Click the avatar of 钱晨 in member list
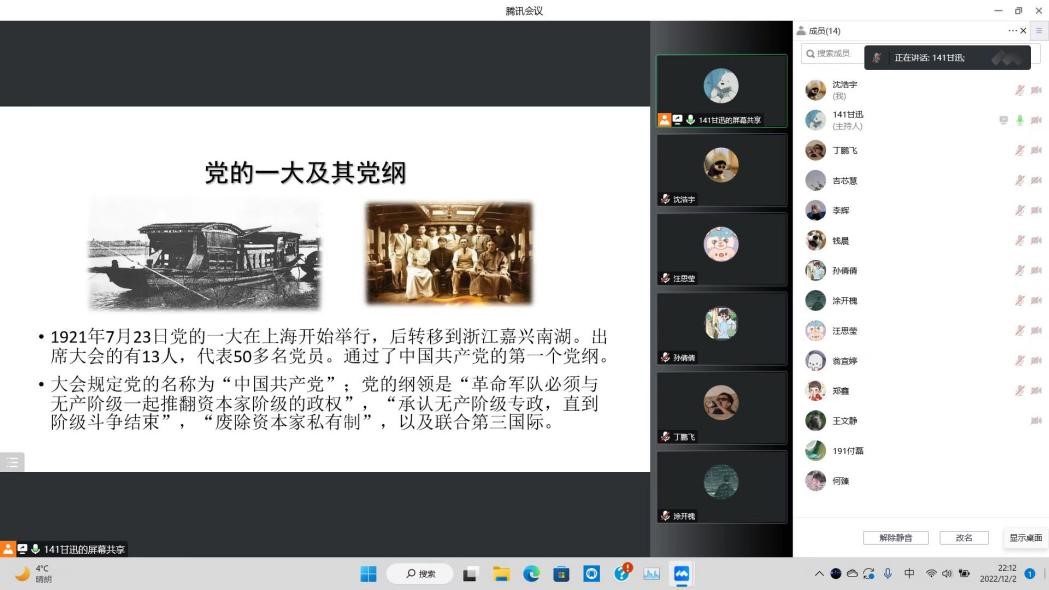This screenshot has width=1049, height=590. click(x=816, y=240)
